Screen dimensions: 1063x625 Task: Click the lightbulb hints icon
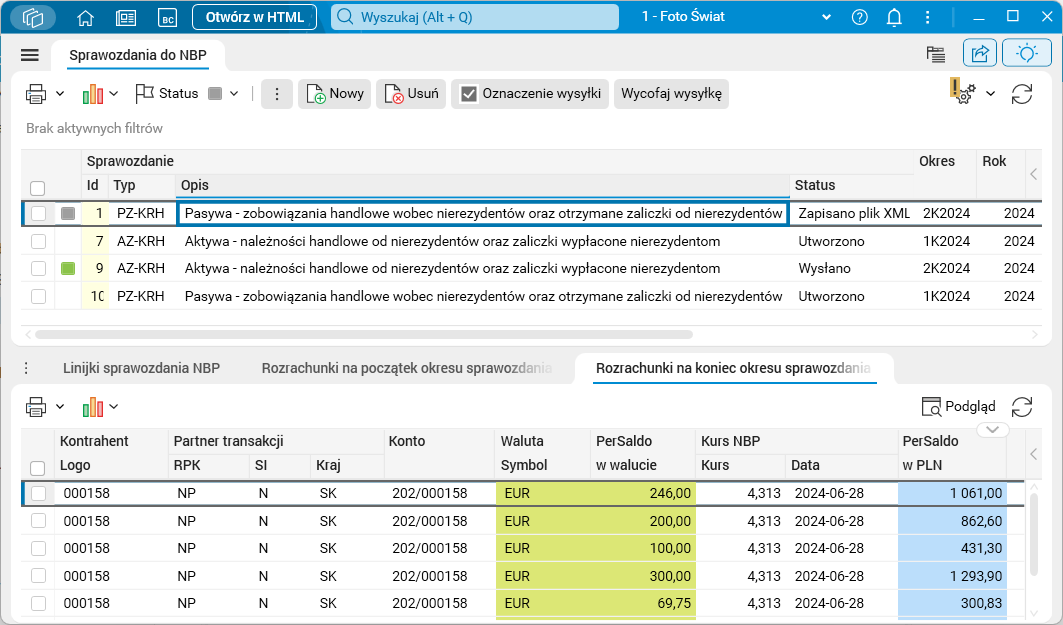click(1026, 54)
